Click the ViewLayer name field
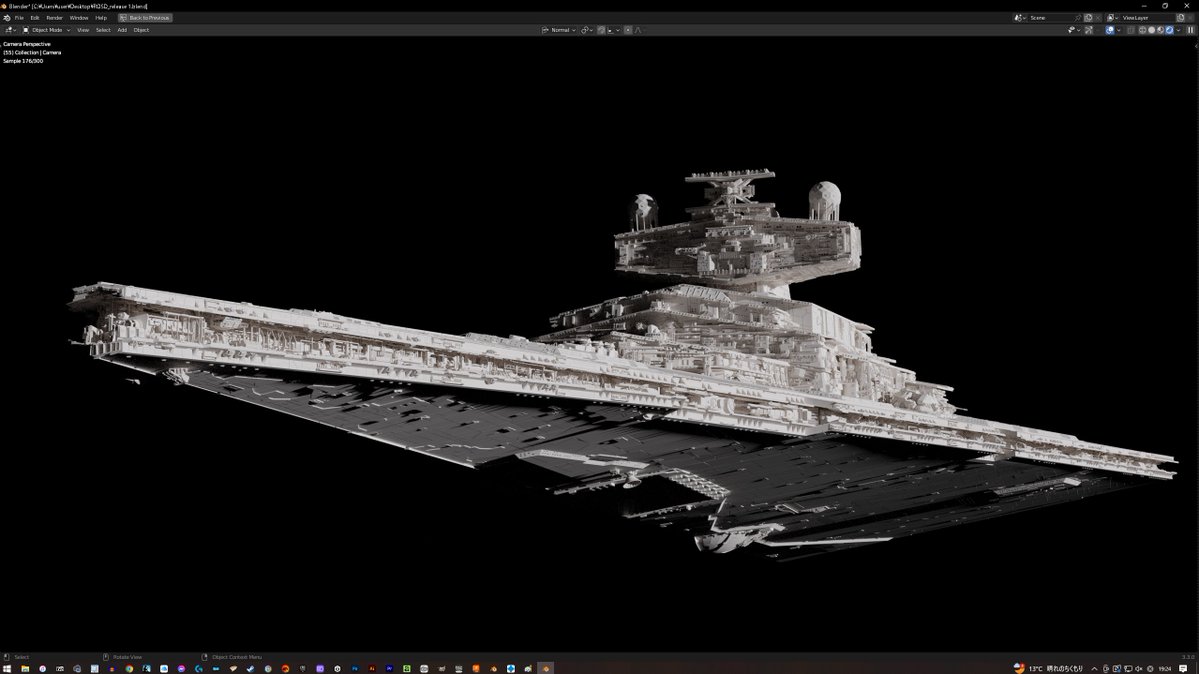 click(1149, 18)
